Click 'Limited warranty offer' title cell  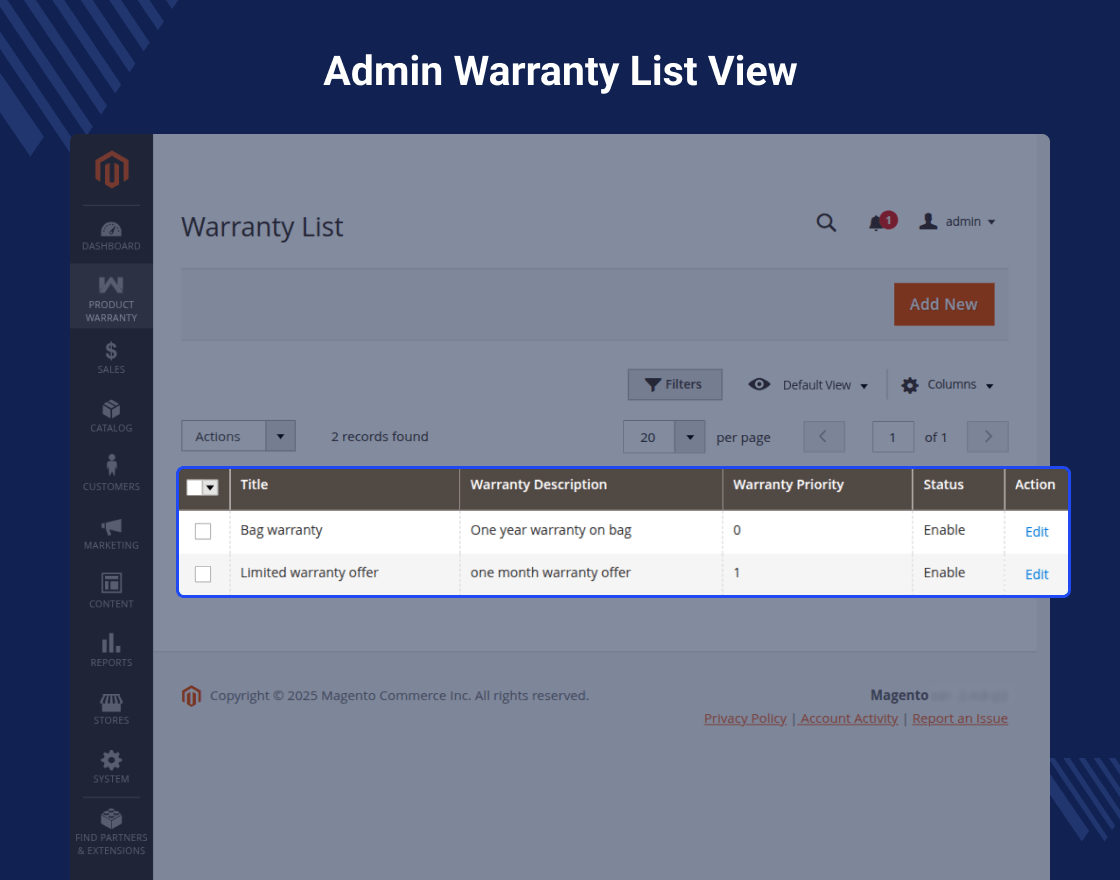[x=309, y=573]
